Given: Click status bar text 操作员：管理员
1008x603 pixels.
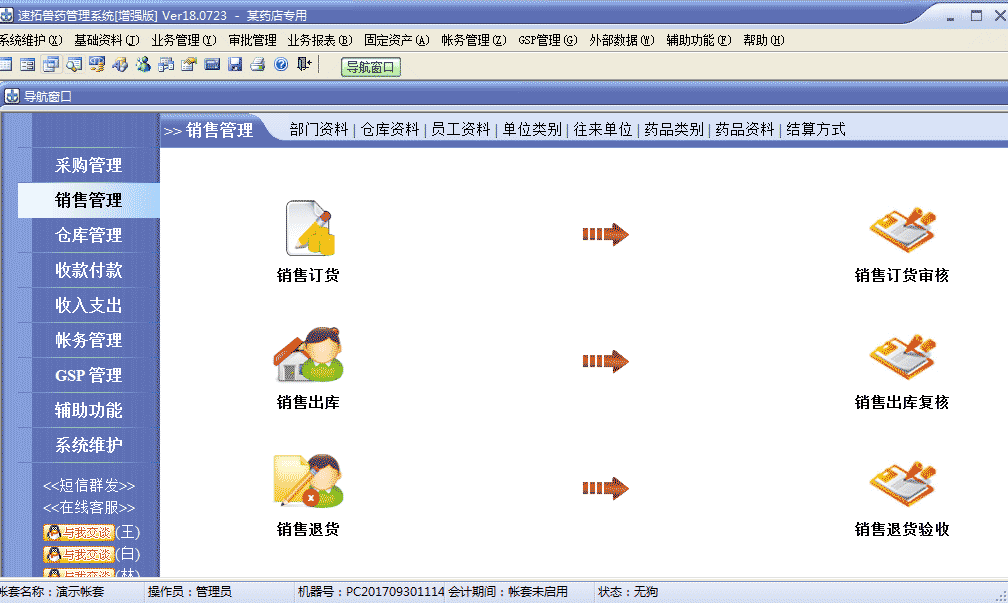Looking at the screenshot, I should click(190, 591).
